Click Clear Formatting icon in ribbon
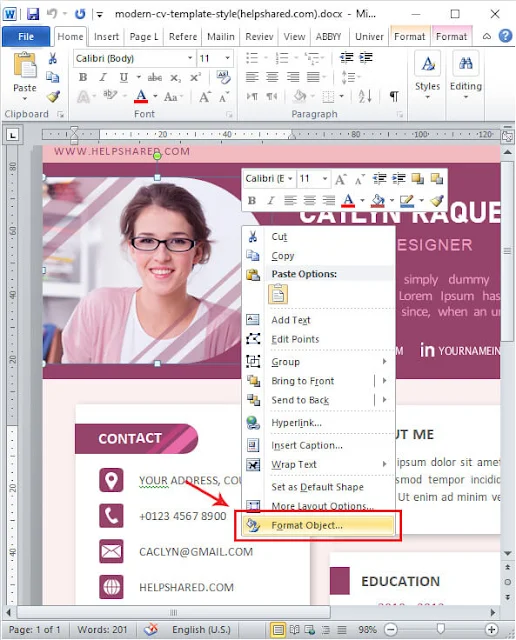 point(223,77)
